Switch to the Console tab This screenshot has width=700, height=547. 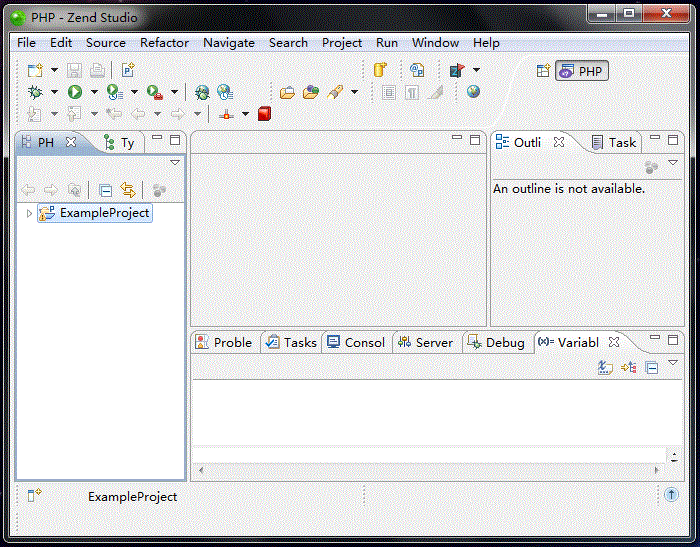(356, 342)
